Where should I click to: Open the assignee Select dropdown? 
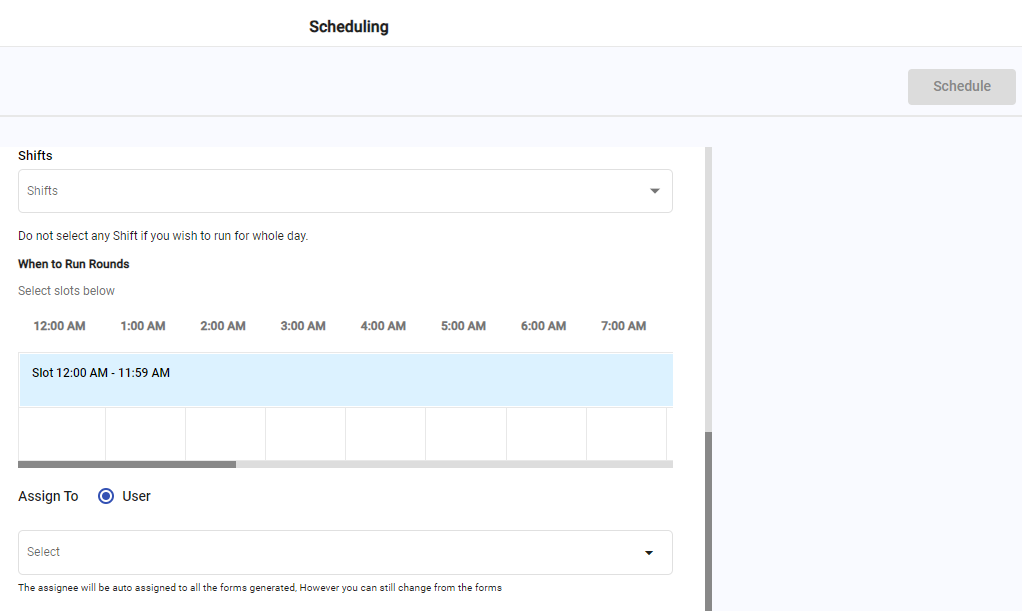[x=330, y=552]
